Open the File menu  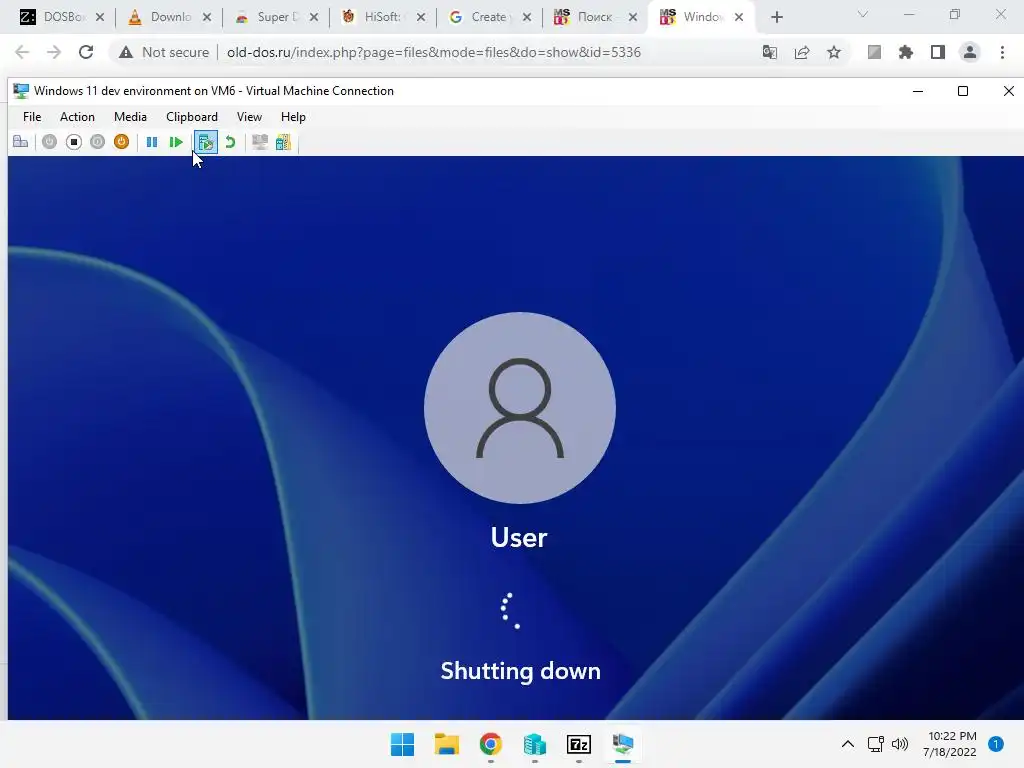tap(32, 117)
